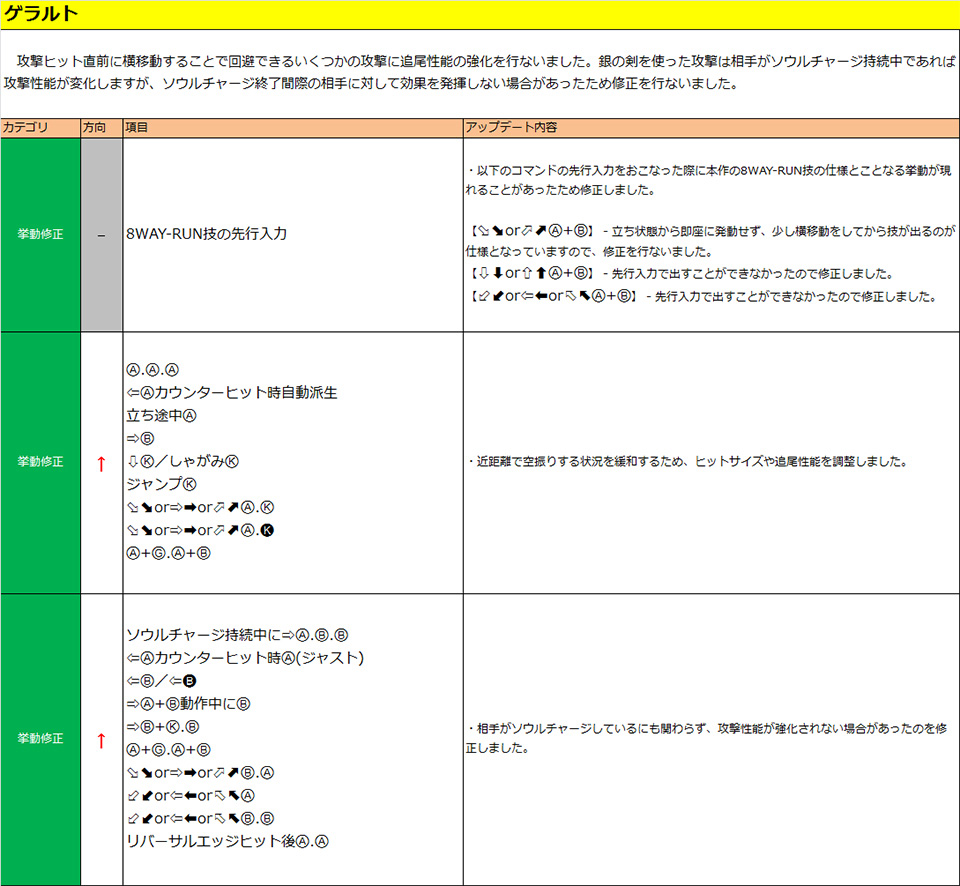Click the 8WAY-RUN技の先行入力 item cell
Viewport: 960px width, 886px height.
coord(208,234)
